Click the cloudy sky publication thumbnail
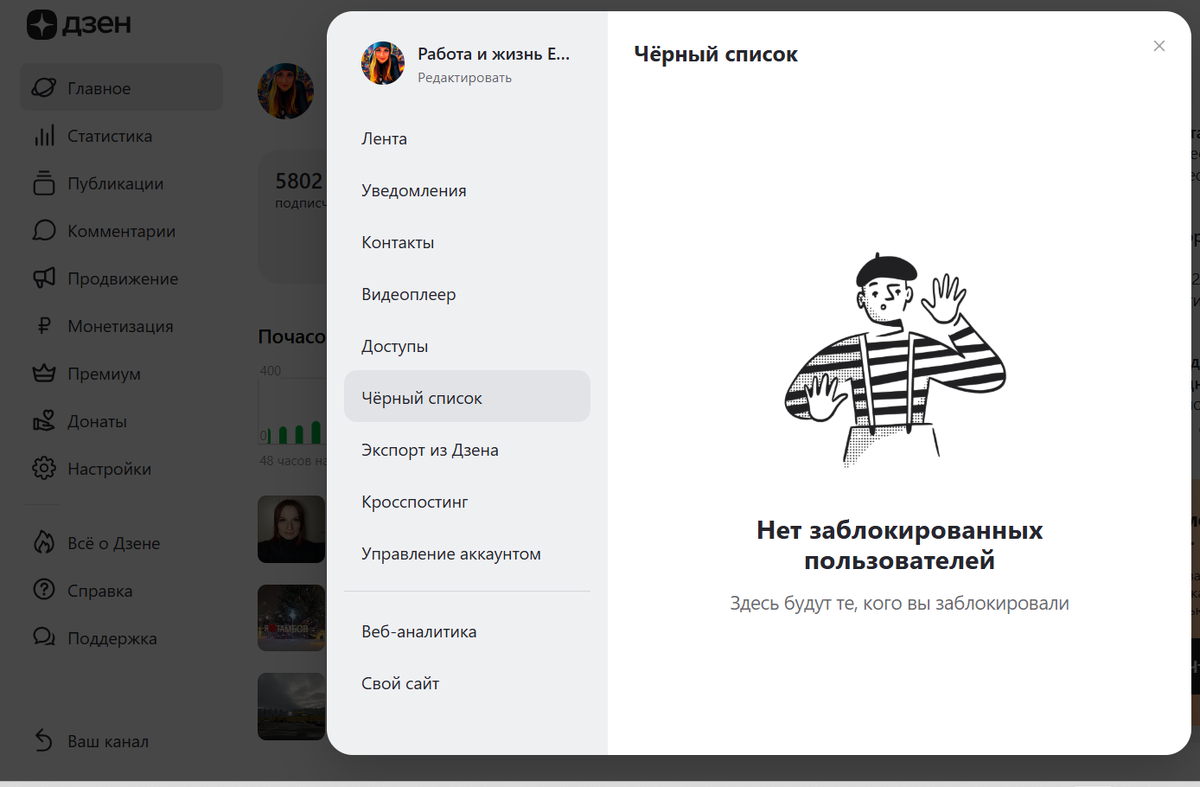1200x787 pixels. 292,706
